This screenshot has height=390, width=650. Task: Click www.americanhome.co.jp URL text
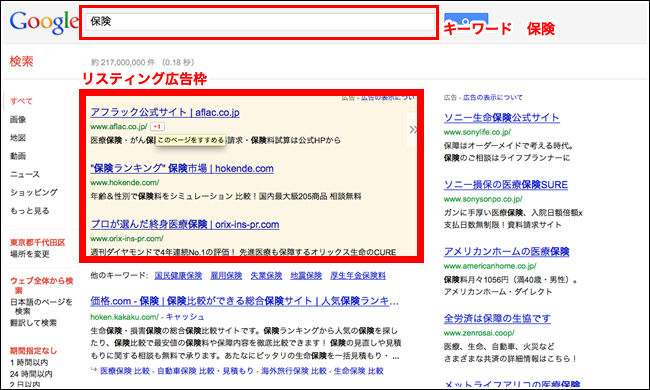pyautogui.click(x=490, y=266)
